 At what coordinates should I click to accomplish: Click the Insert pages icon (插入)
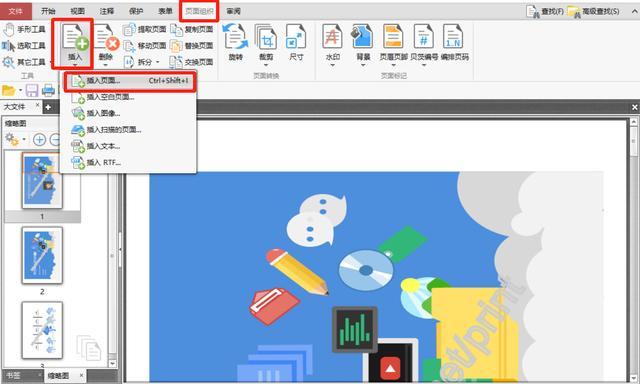(74, 38)
